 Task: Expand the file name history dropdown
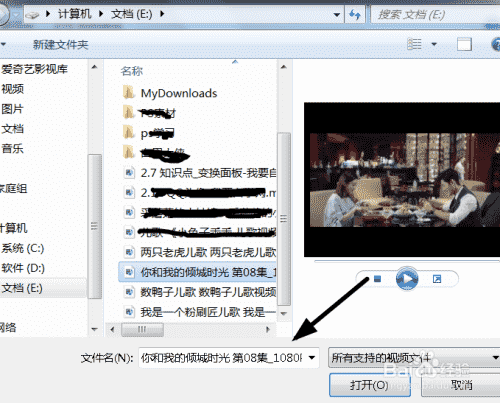click(x=312, y=358)
